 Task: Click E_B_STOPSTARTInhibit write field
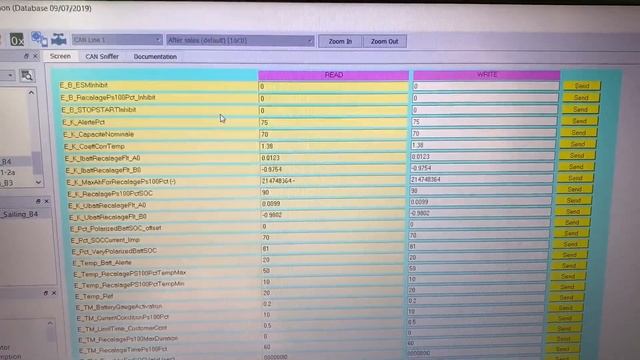(484, 110)
